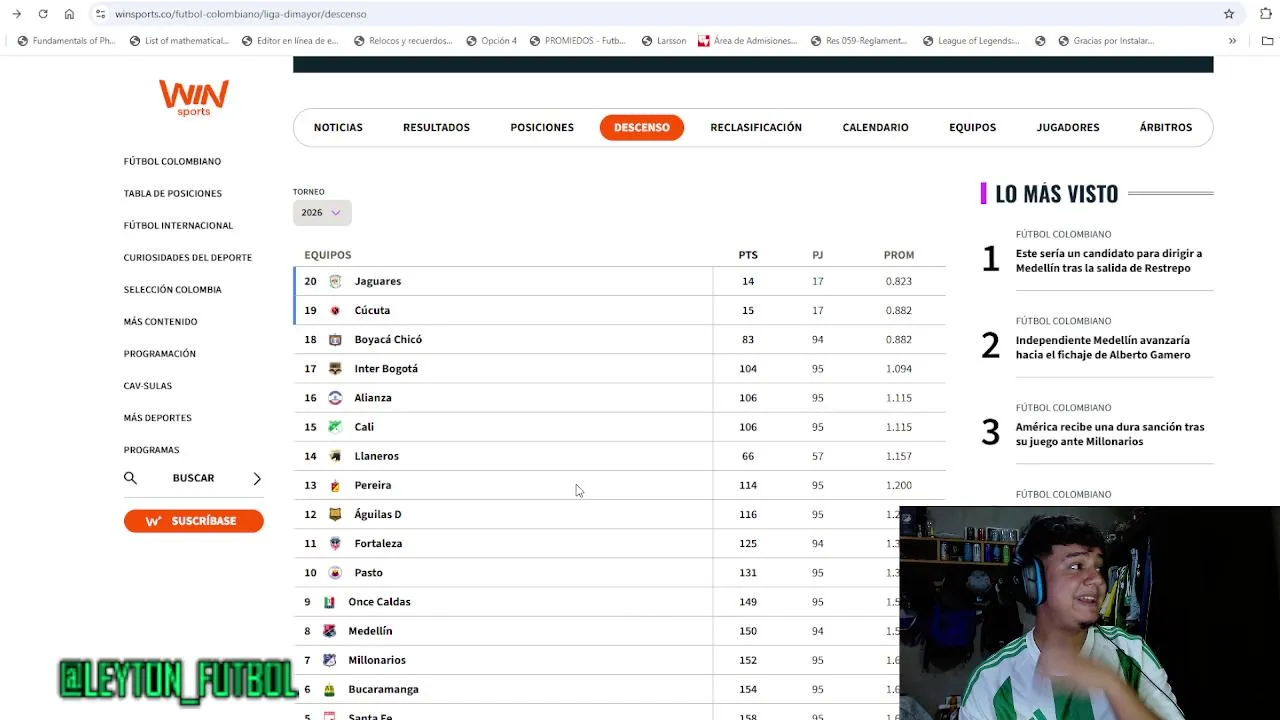
Task: Click Pasto team crest icon
Action: point(335,572)
